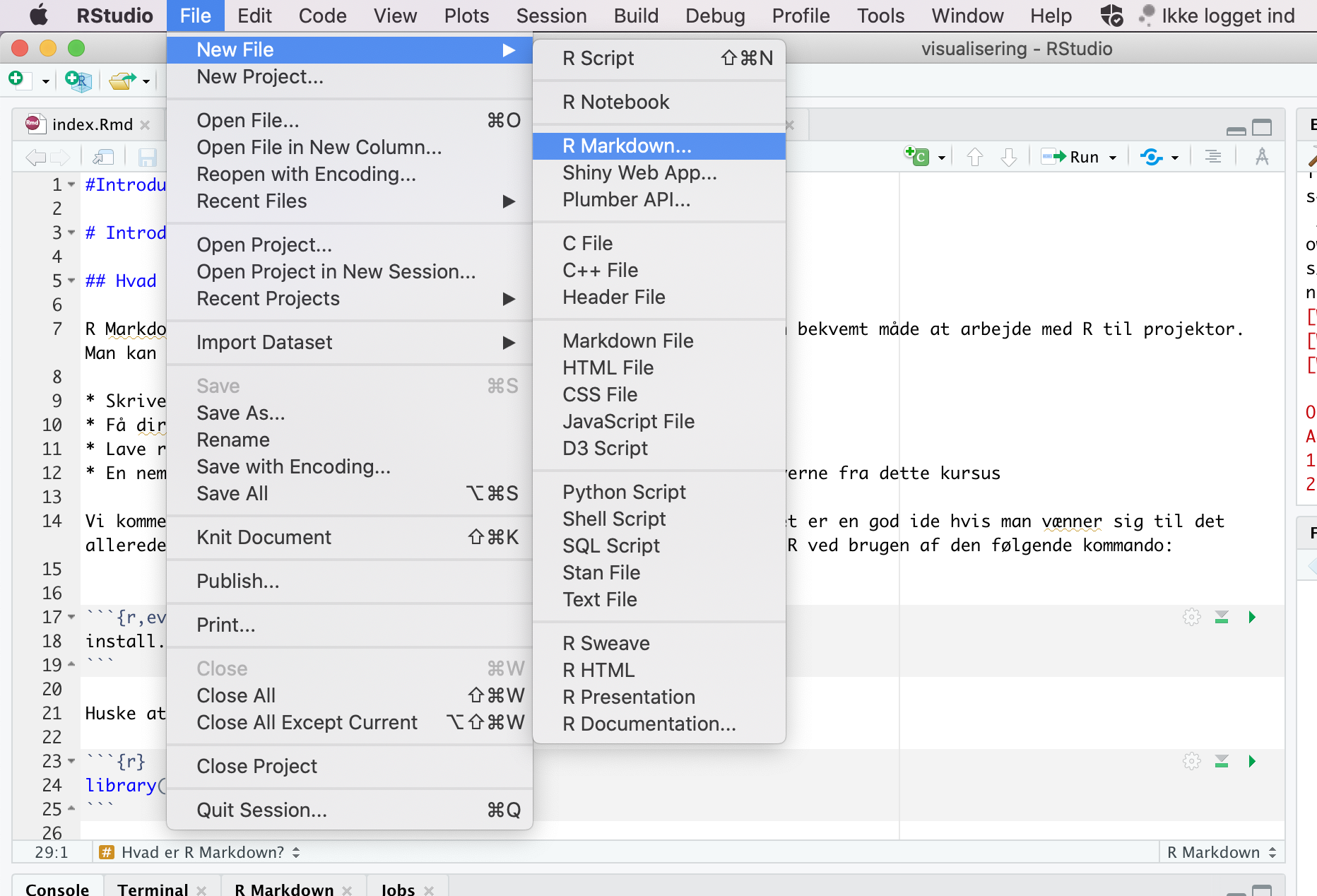
Task: Click Close All Except Current menu item
Action: click(349, 723)
